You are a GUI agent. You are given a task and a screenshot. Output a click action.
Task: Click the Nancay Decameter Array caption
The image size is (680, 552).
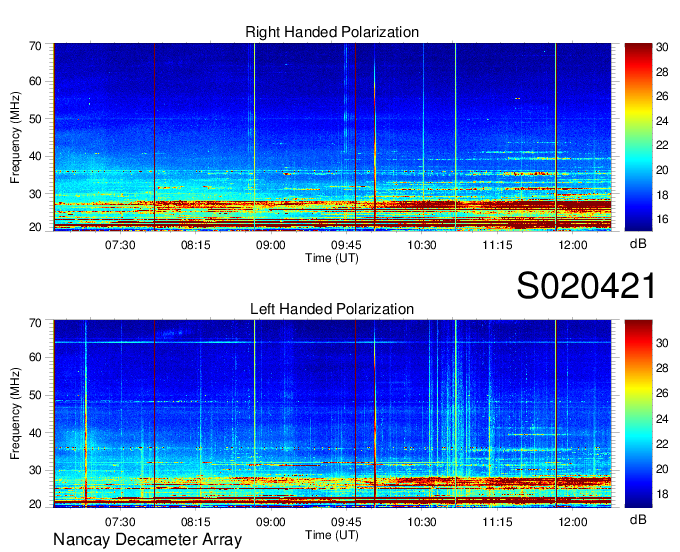[x=147, y=540]
